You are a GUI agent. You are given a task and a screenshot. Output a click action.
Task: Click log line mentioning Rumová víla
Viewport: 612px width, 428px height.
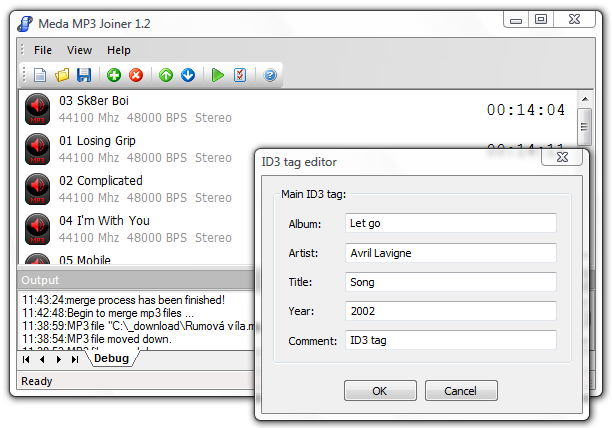pos(138,326)
